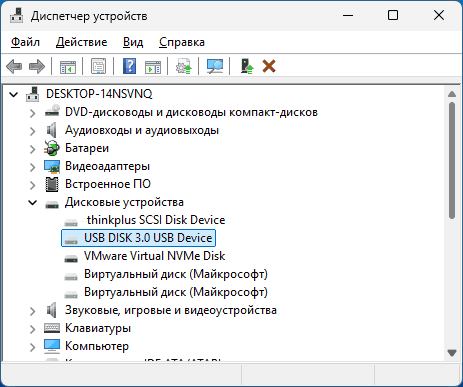Select the Встроенное ПО label
The image size is (463, 387).
coord(108,184)
